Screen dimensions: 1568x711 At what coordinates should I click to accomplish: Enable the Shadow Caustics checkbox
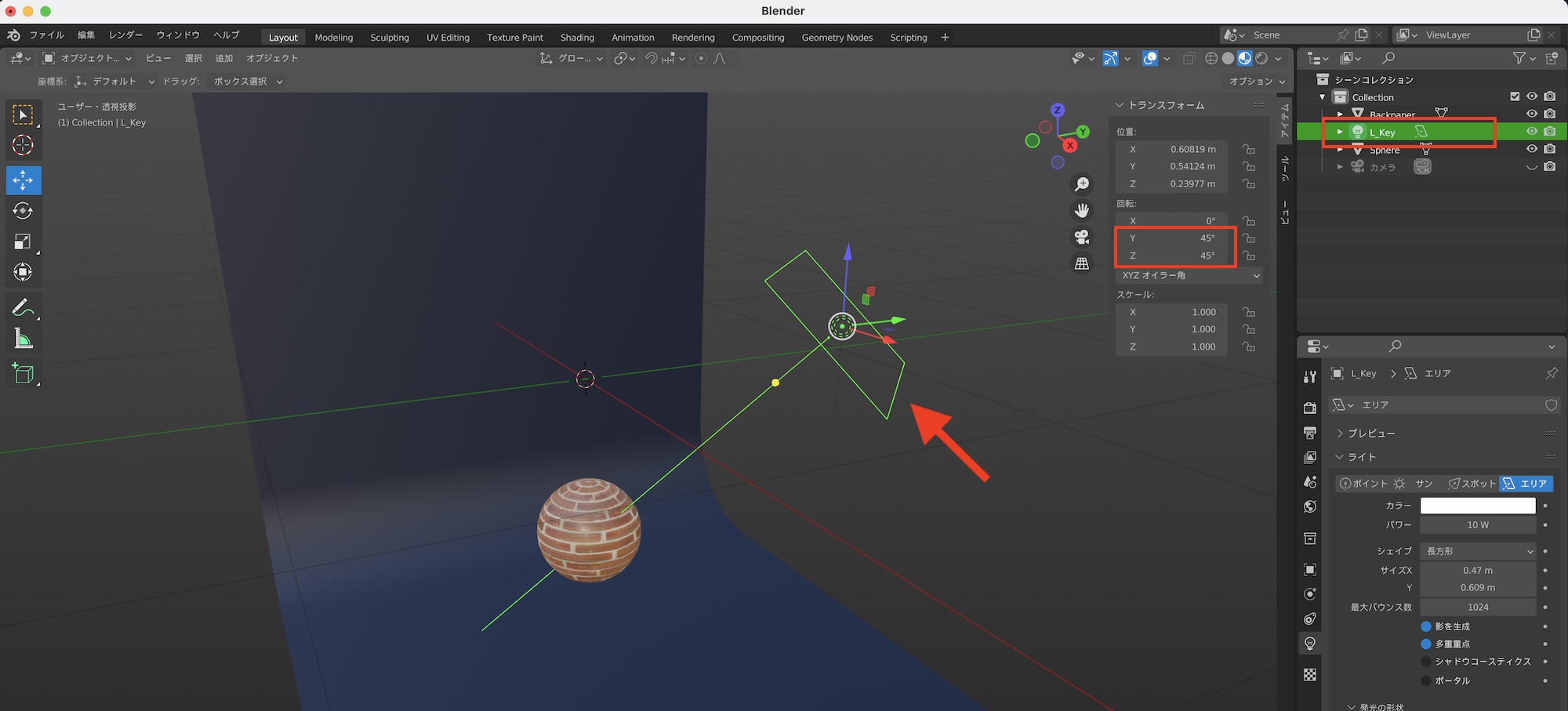pyautogui.click(x=1426, y=662)
